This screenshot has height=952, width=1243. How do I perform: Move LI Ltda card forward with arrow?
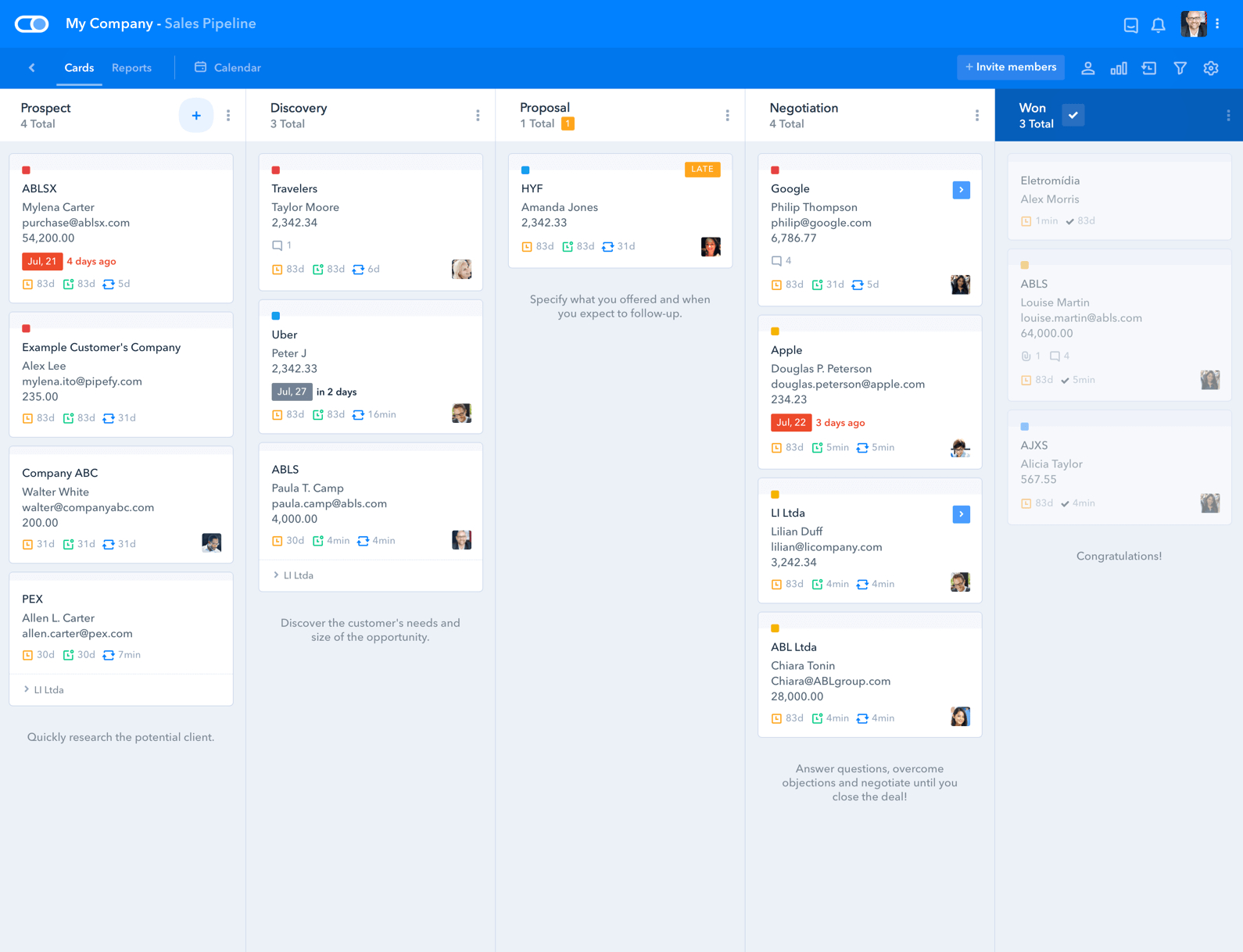point(961,514)
